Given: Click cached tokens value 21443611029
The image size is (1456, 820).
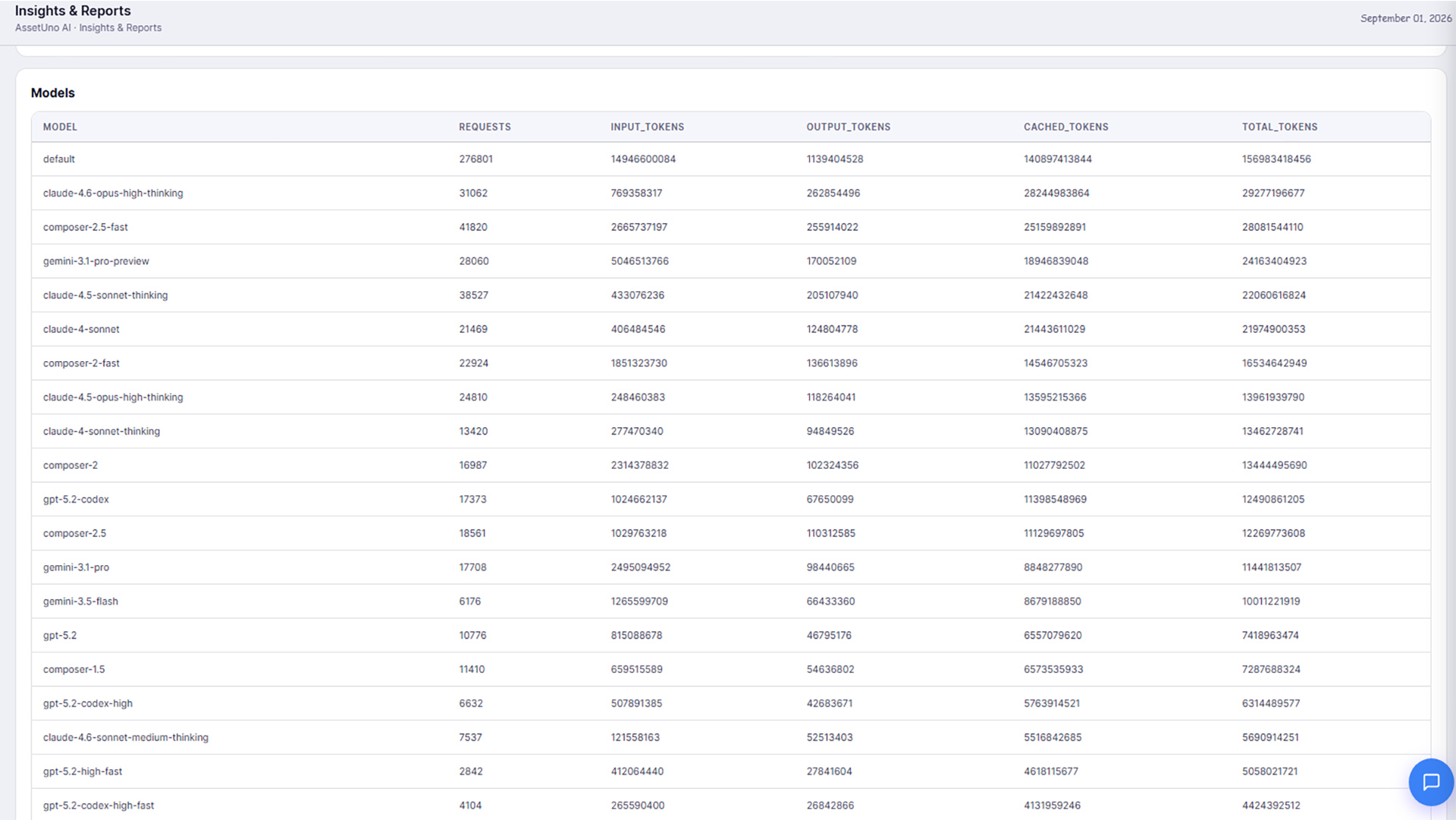Looking at the screenshot, I should pos(1054,329).
